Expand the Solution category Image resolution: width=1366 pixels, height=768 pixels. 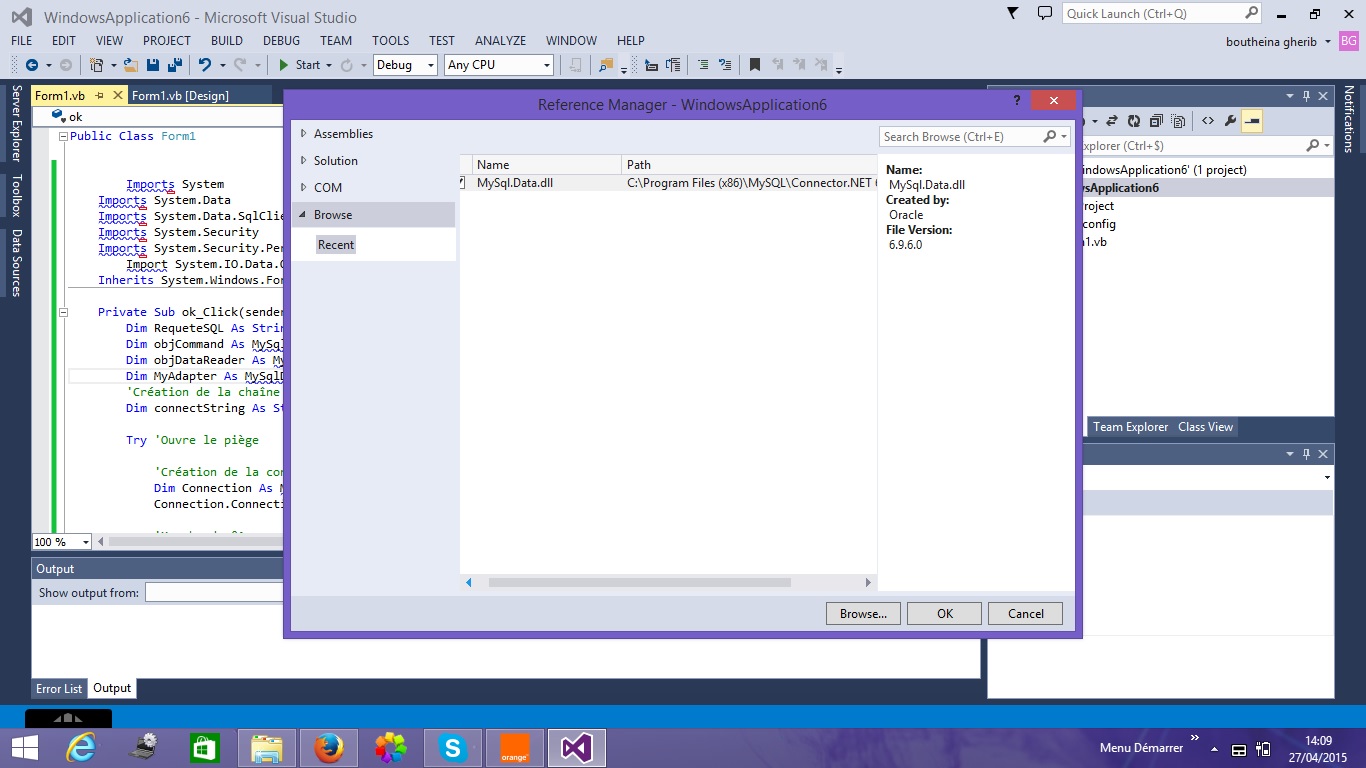pos(304,160)
